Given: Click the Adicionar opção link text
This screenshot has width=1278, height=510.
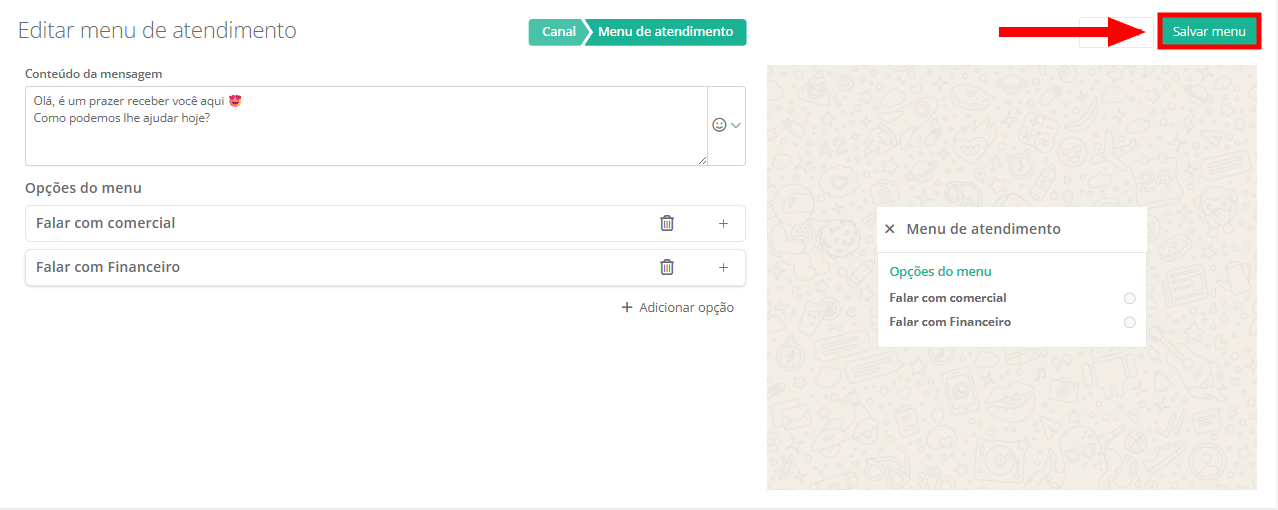Looking at the screenshot, I should click(x=686, y=308).
